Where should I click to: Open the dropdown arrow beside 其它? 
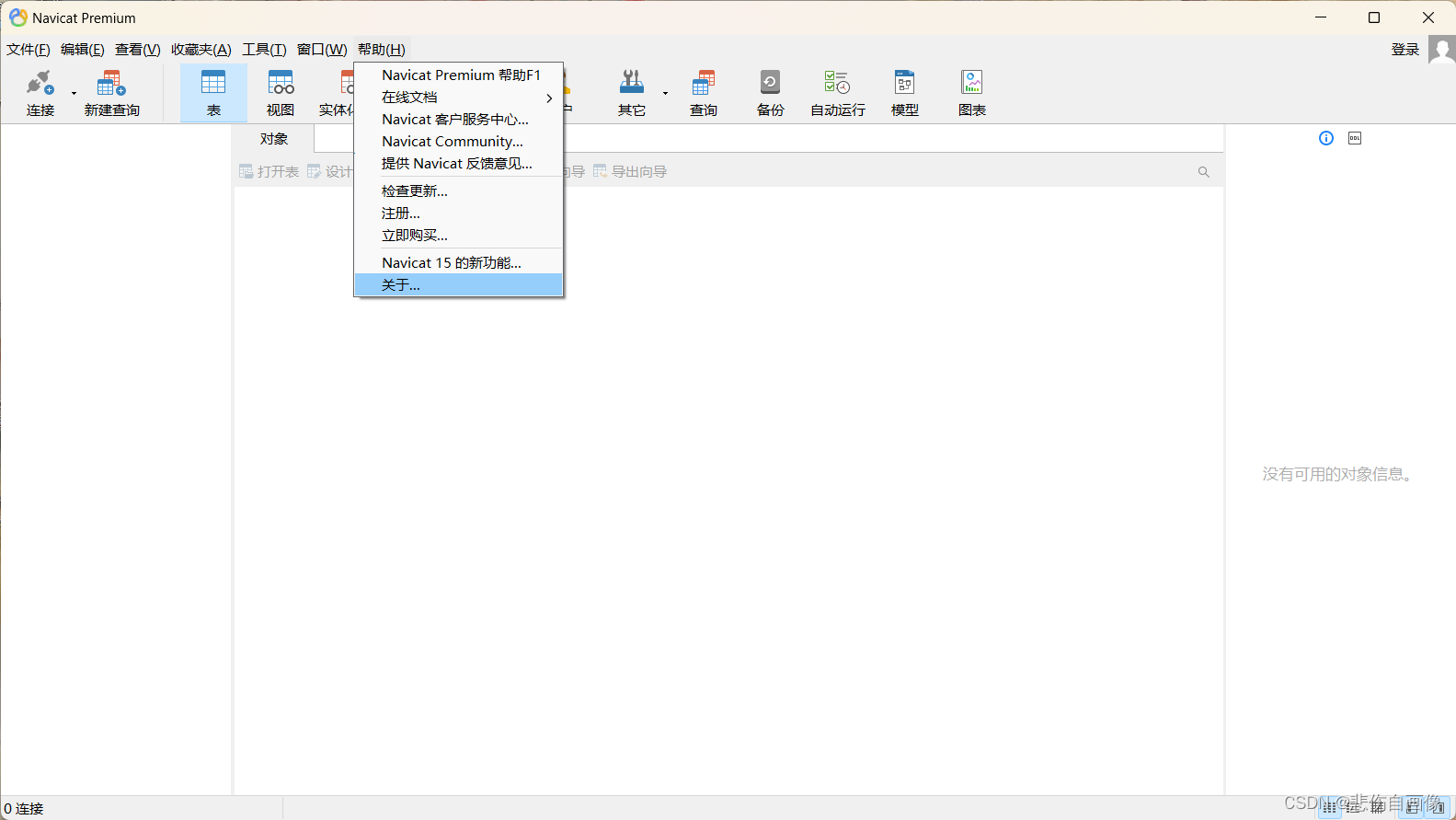[665, 93]
